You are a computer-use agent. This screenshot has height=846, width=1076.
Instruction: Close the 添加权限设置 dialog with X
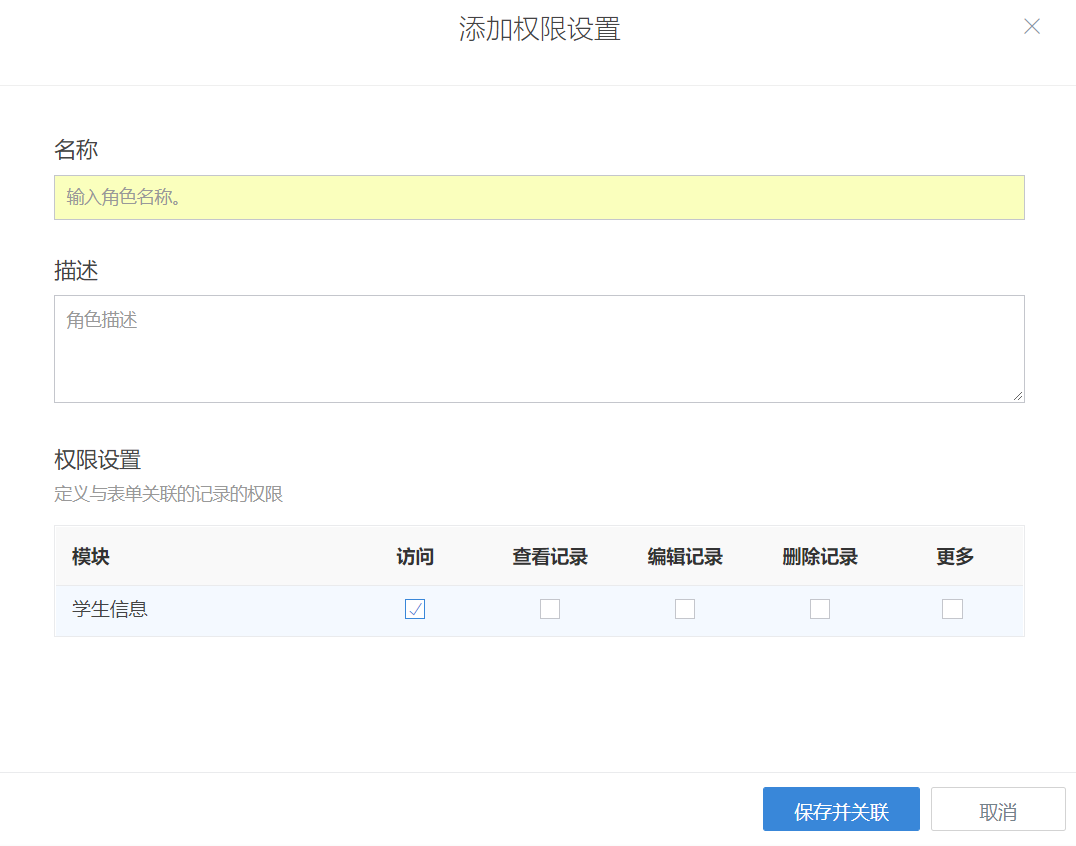click(1032, 27)
